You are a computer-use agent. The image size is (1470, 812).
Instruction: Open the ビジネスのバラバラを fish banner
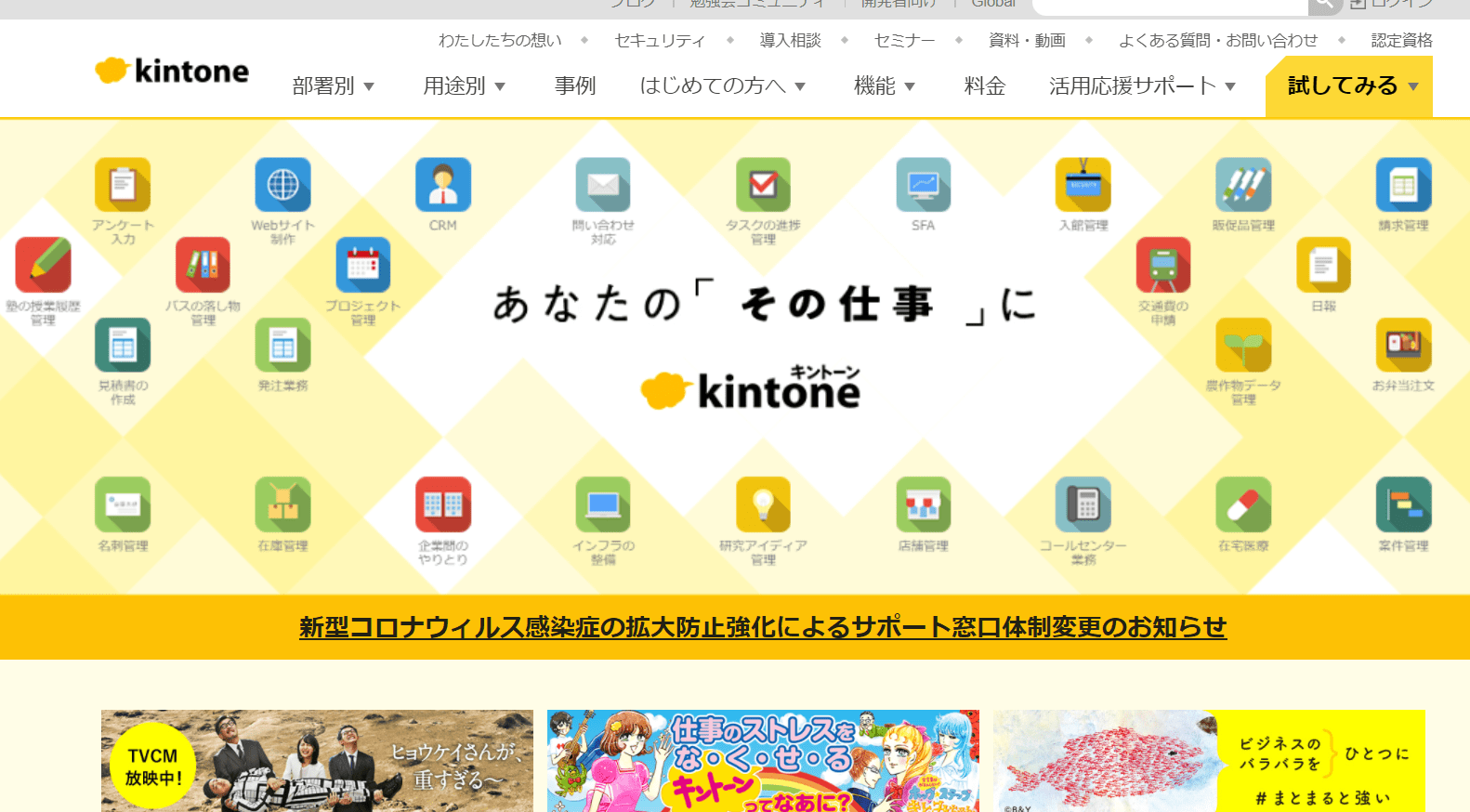pyautogui.click(x=1209, y=761)
